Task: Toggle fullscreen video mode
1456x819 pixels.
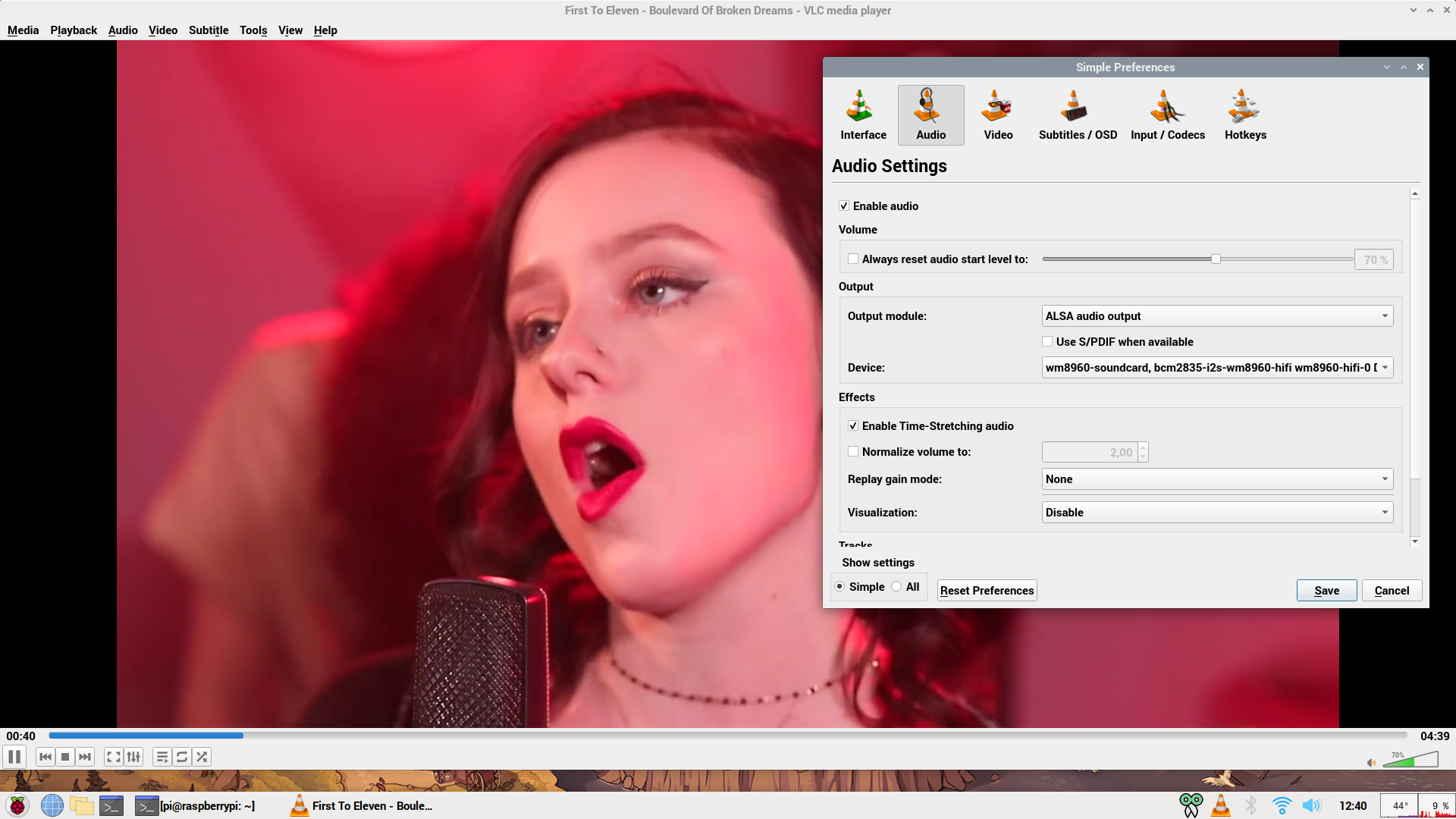Action: tap(114, 757)
